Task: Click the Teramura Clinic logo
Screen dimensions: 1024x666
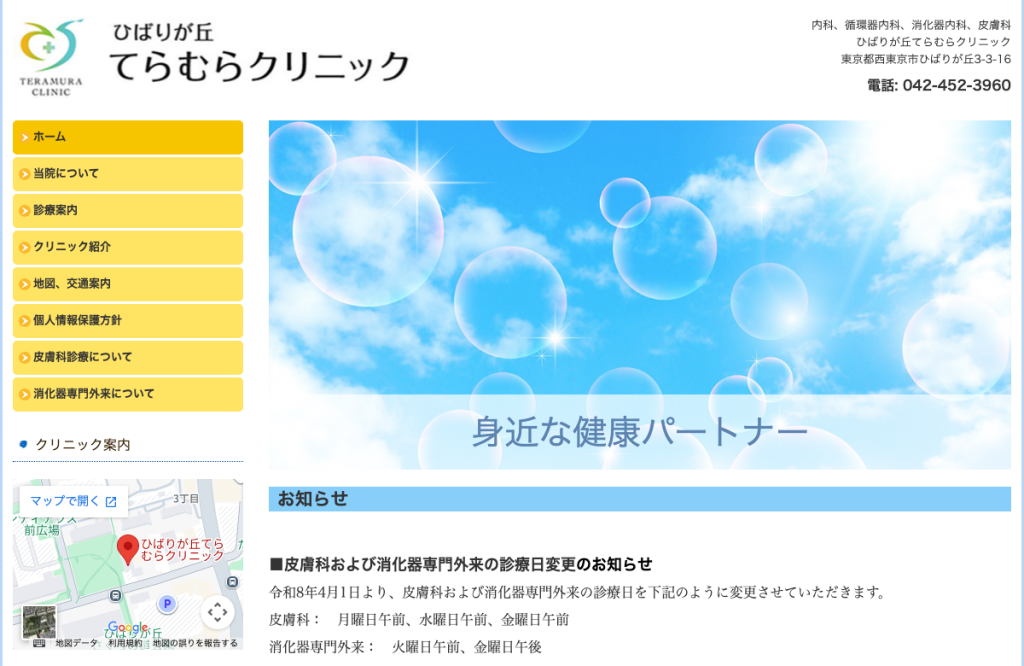Action: click(51, 58)
